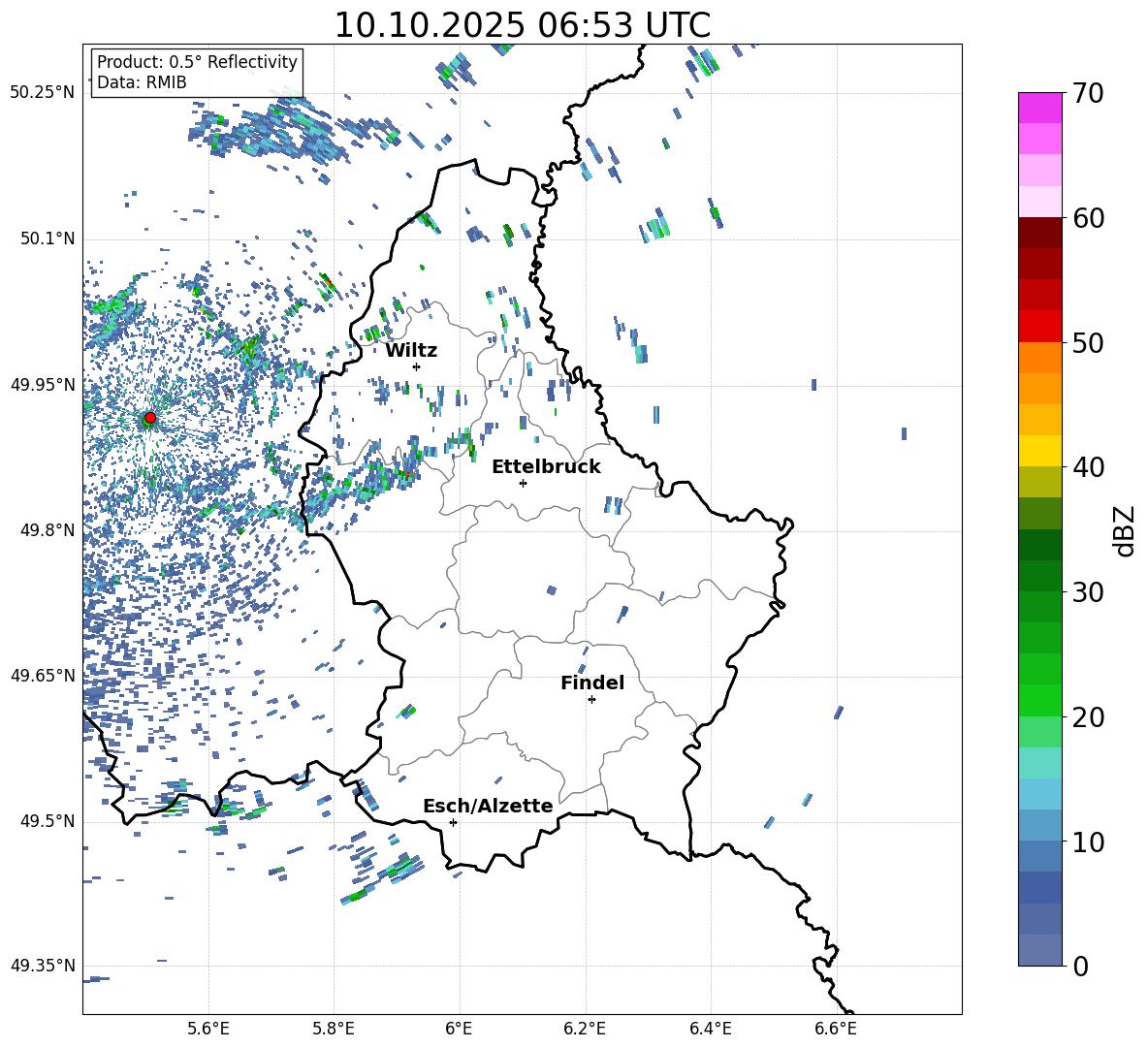The width and height of the screenshot is (1148, 1048).
Task: Click the 49.35°N latitude axis label
Action: coord(42,966)
